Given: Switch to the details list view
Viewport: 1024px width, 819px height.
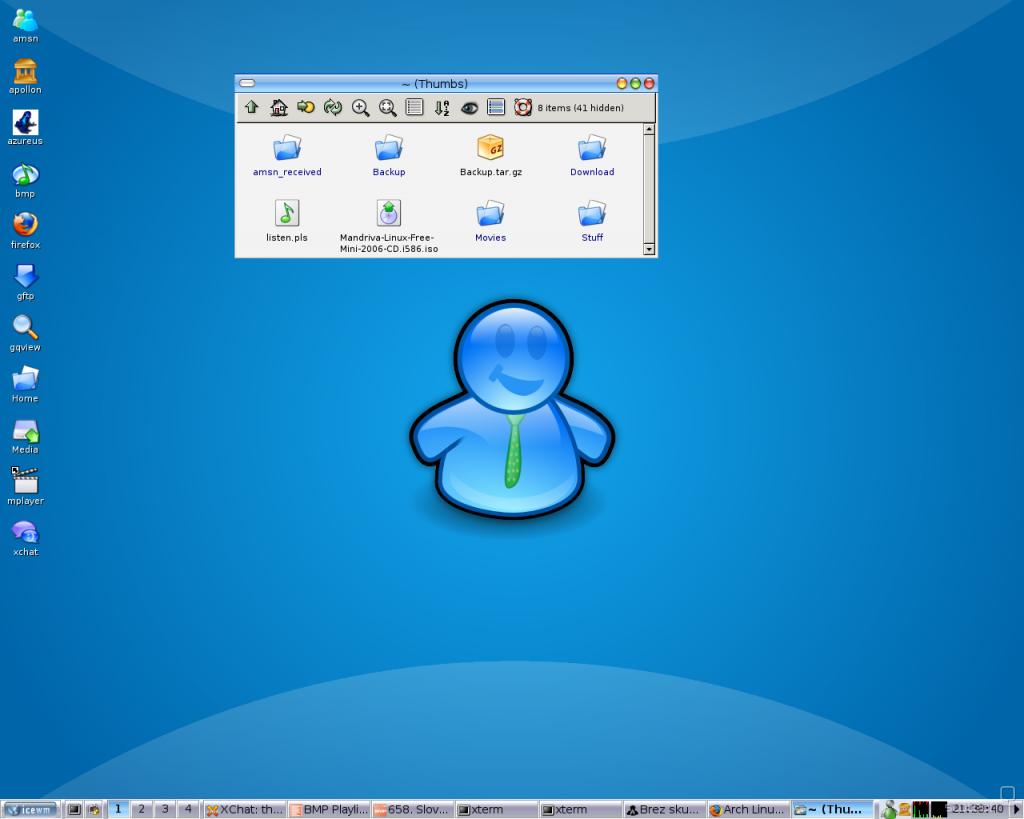Looking at the screenshot, I should (415, 107).
